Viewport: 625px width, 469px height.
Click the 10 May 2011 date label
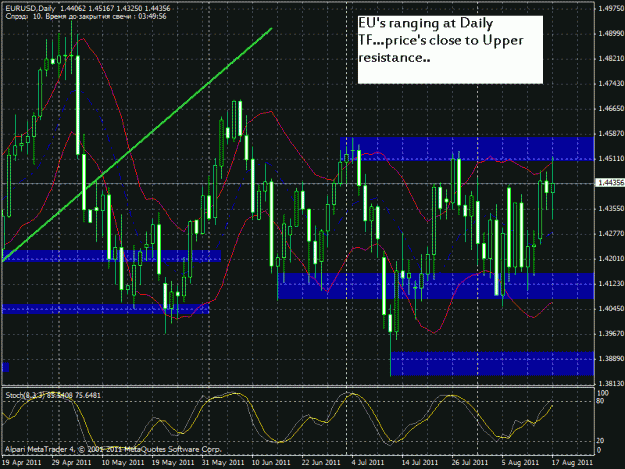pyautogui.click(x=123, y=462)
